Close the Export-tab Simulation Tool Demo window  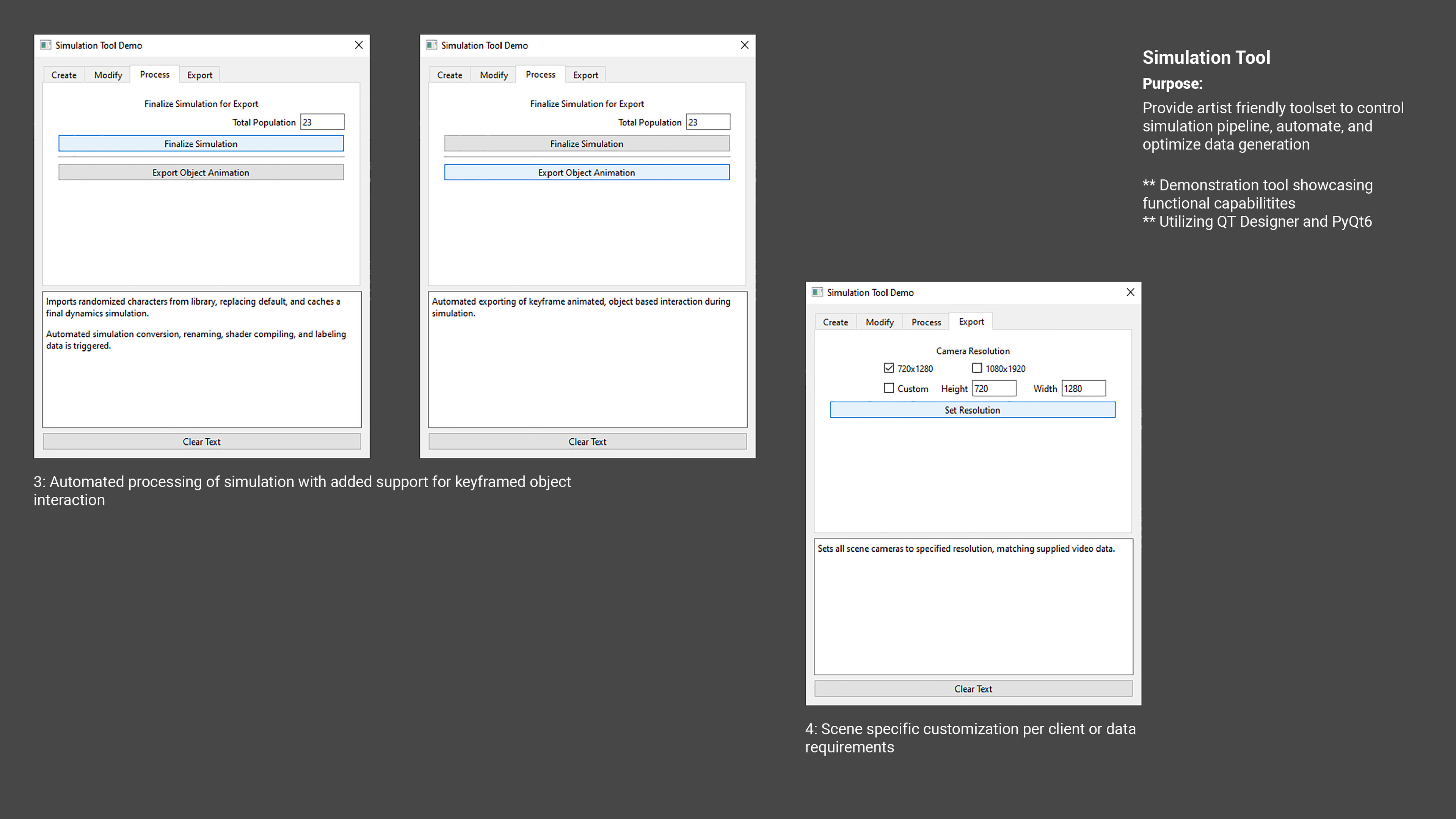point(1130,292)
